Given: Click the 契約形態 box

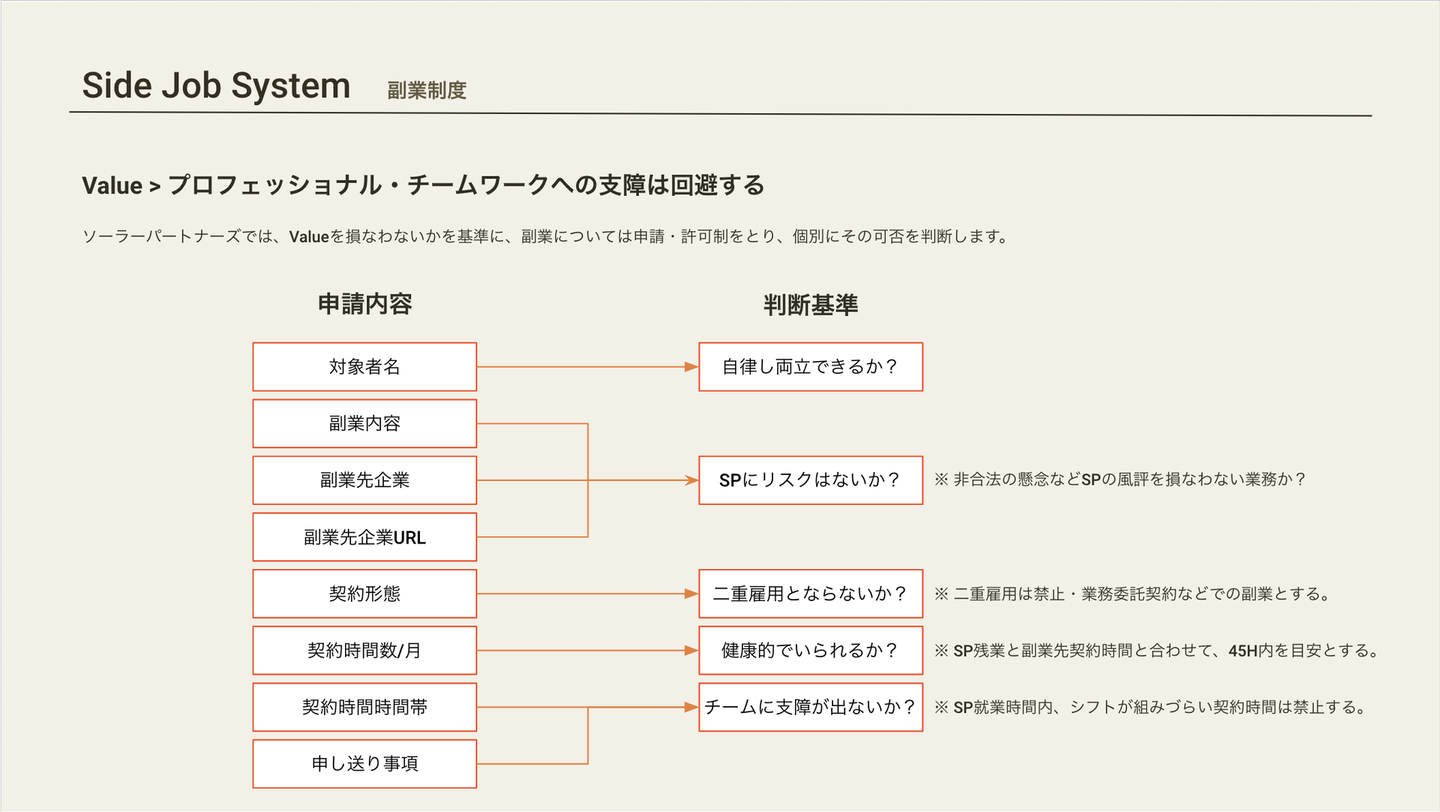Looking at the screenshot, I should [x=364, y=594].
